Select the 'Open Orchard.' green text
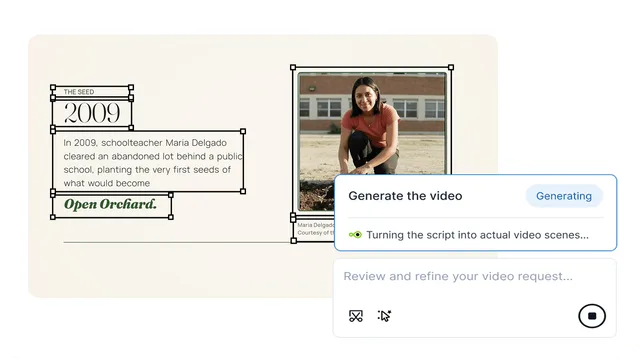Viewport: 640px width, 360px height. (x=111, y=204)
